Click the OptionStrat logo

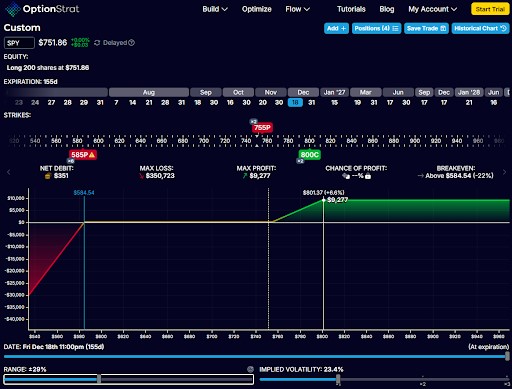click(42, 9)
